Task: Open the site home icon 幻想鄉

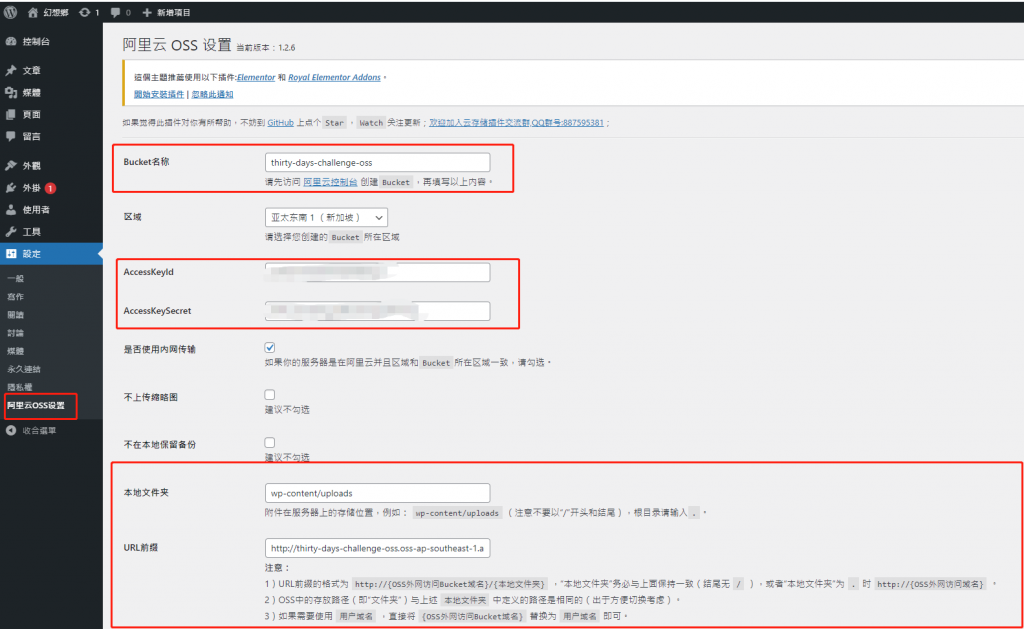Action: [x=33, y=12]
